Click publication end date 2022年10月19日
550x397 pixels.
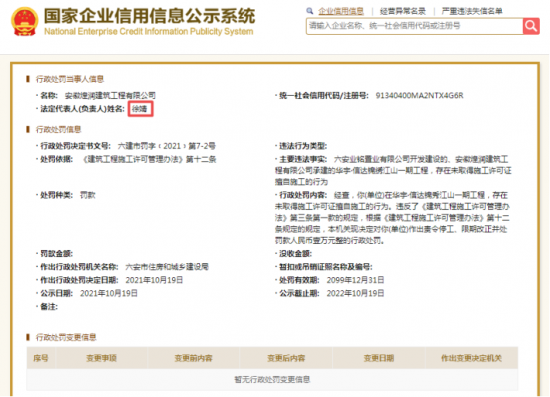click(355, 293)
